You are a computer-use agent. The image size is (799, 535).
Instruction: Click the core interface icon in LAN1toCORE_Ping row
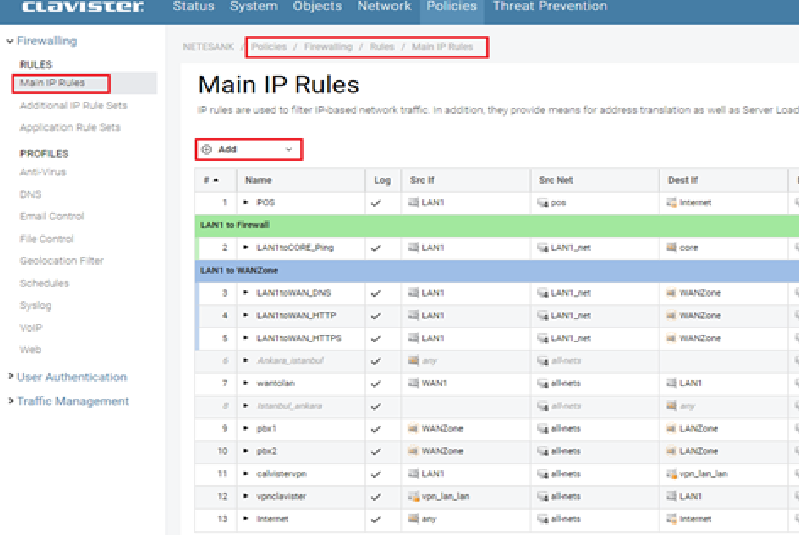tap(672, 247)
